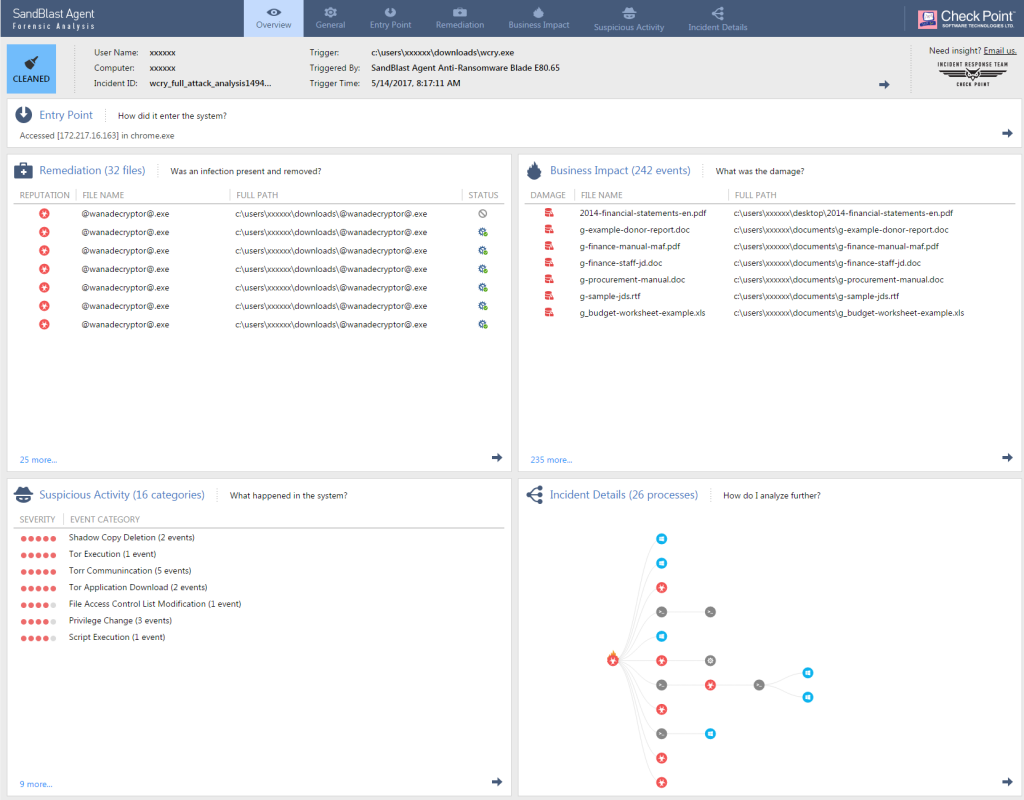Open the Incident Details tab
This screenshot has height=800, width=1024.
click(718, 18)
